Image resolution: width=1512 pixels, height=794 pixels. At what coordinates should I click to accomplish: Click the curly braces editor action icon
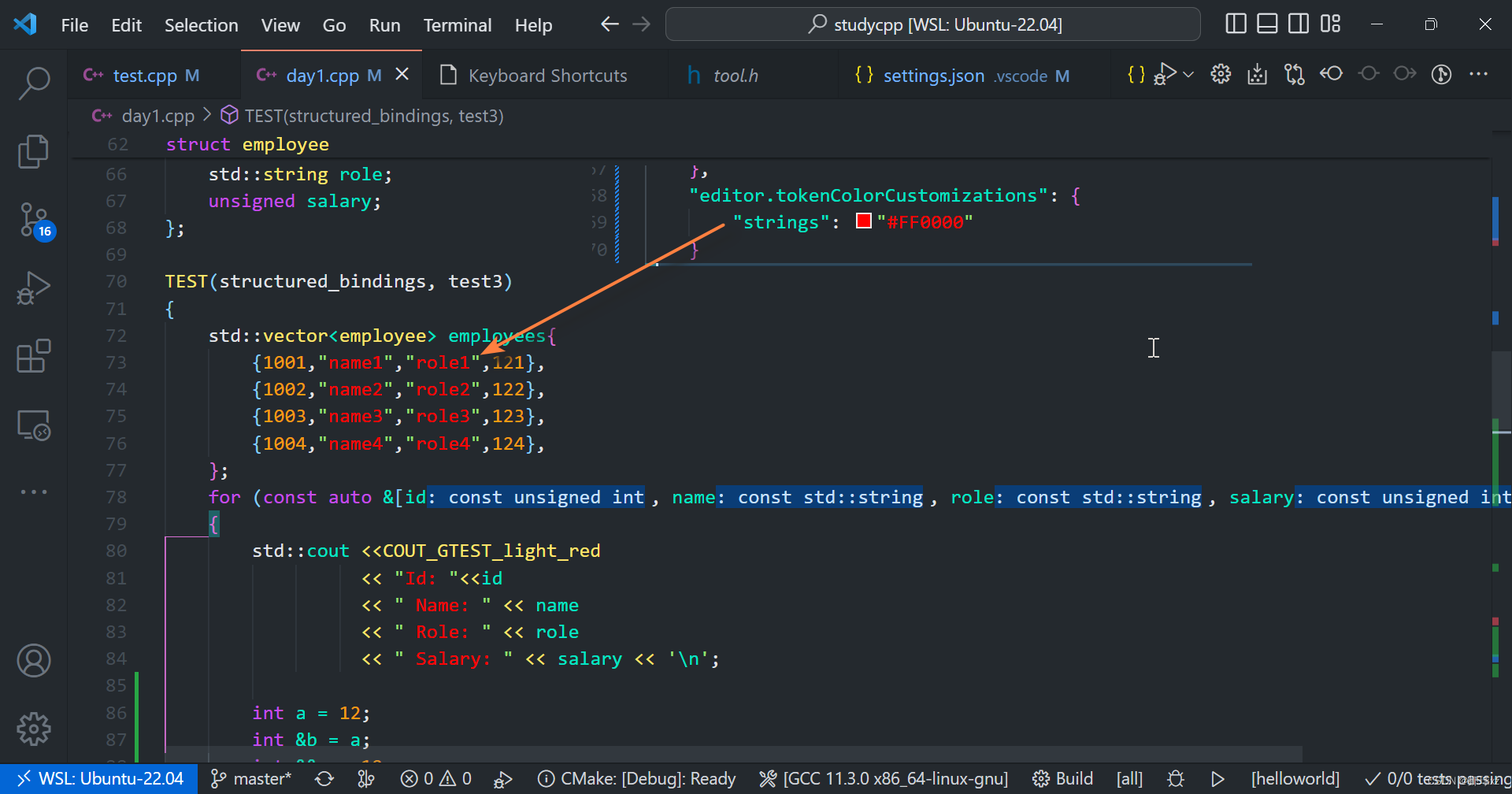[1136, 75]
